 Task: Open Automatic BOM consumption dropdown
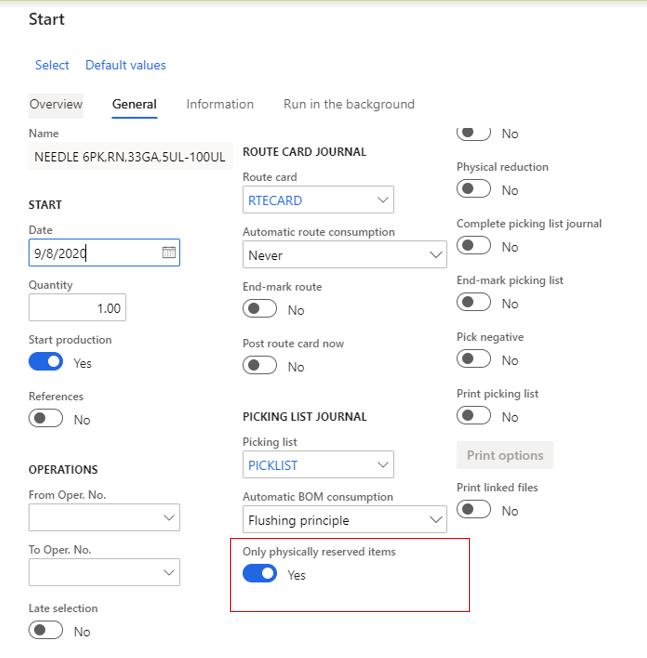click(x=436, y=520)
